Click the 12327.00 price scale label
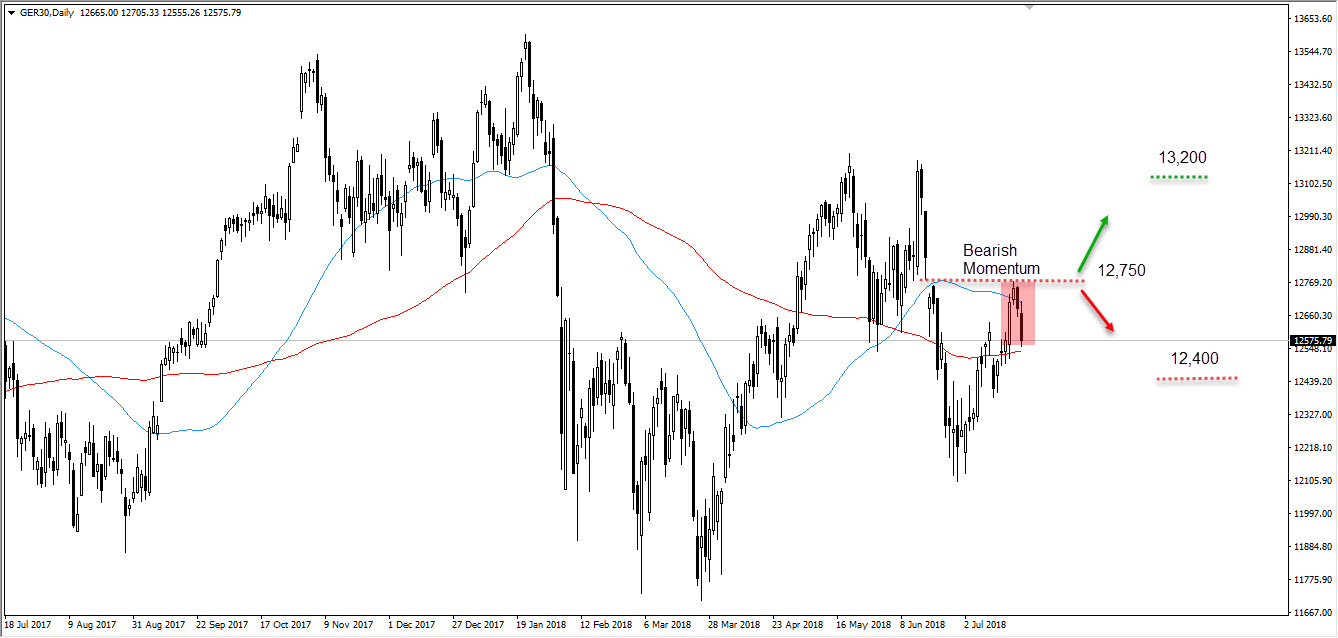The image size is (1338, 638). pos(1313,414)
